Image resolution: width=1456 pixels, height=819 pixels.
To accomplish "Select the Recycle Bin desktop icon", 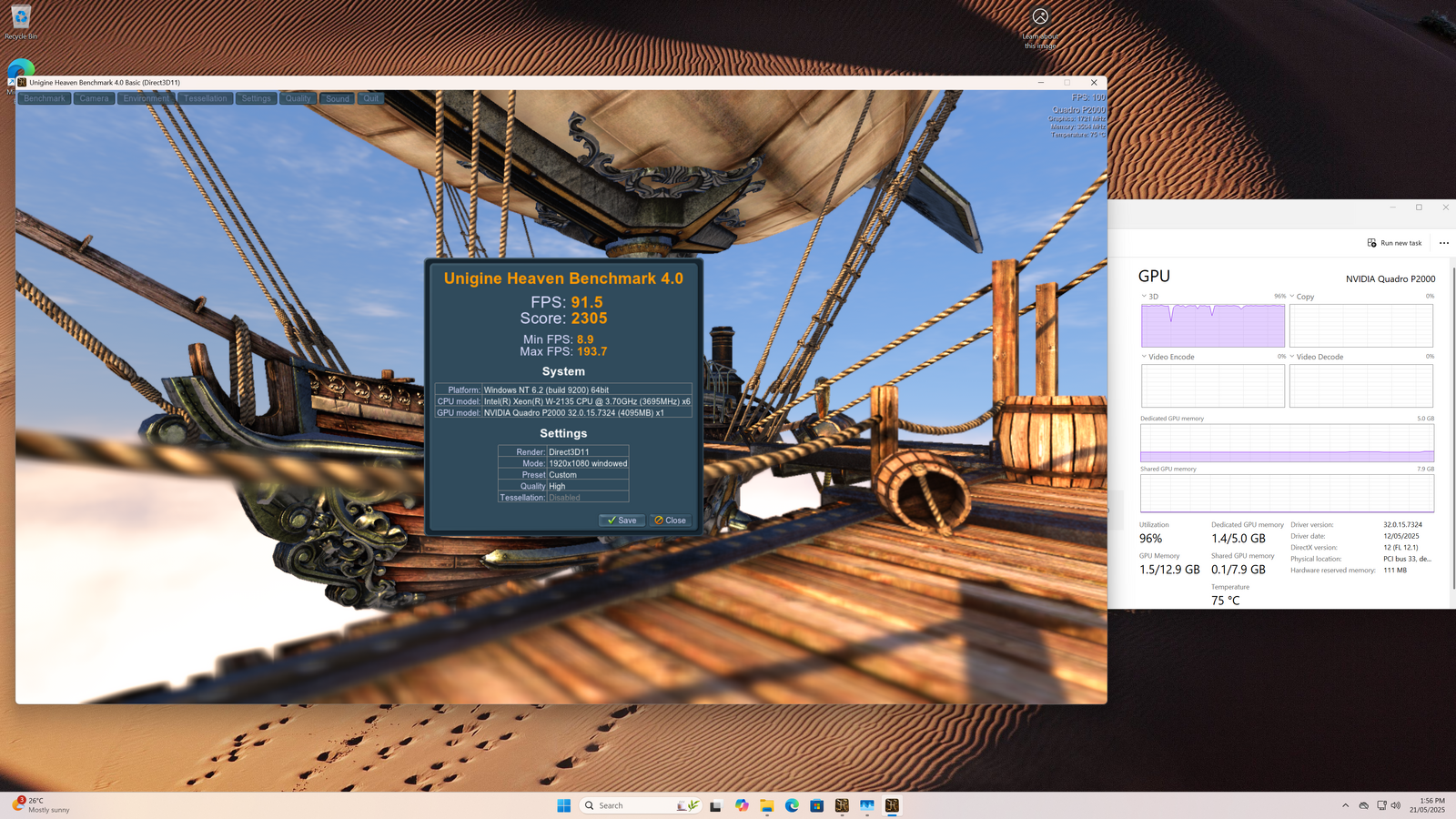I will point(21,22).
